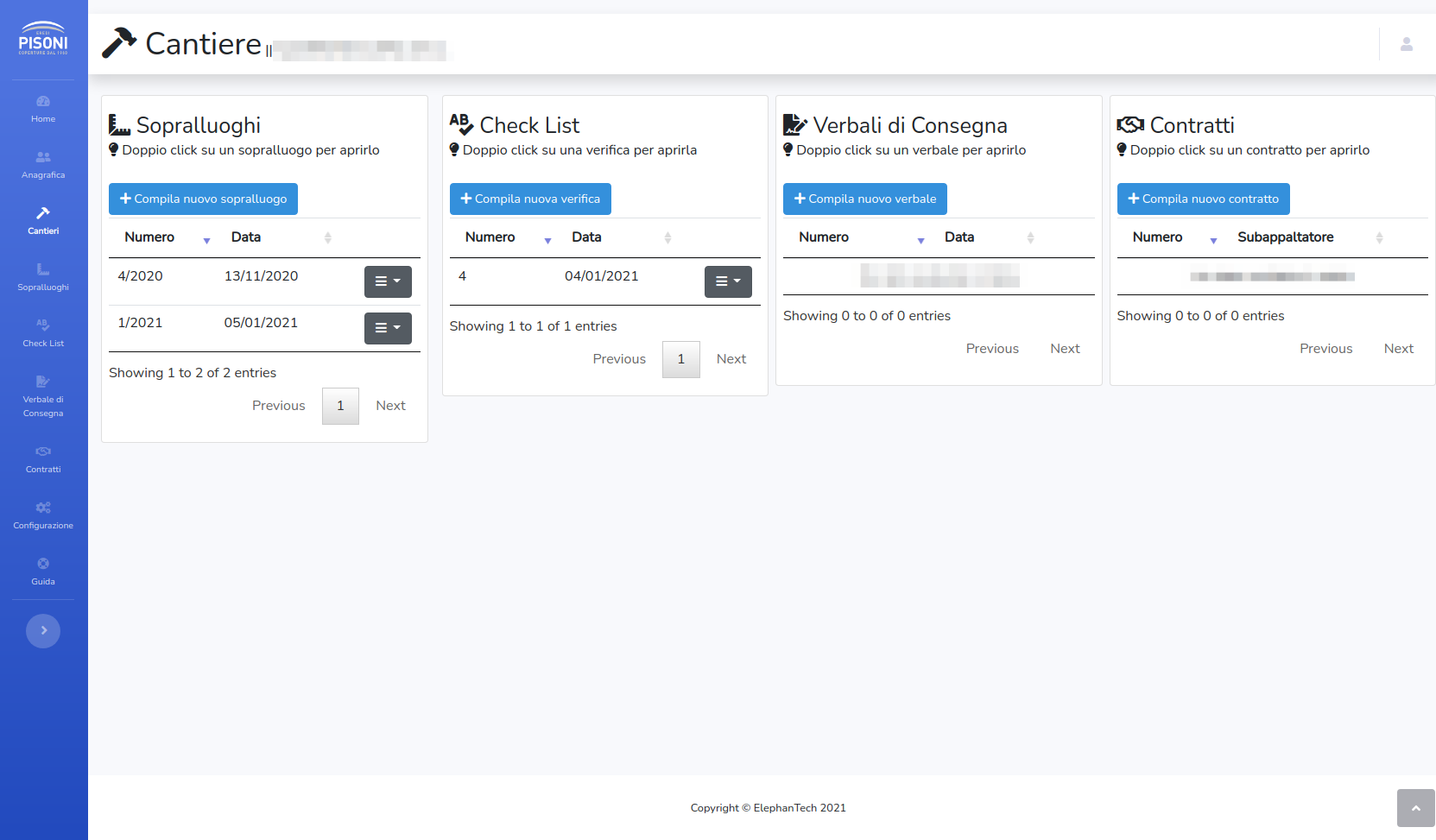Open action menu for sopralluogo 1/2021

[x=388, y=328]
